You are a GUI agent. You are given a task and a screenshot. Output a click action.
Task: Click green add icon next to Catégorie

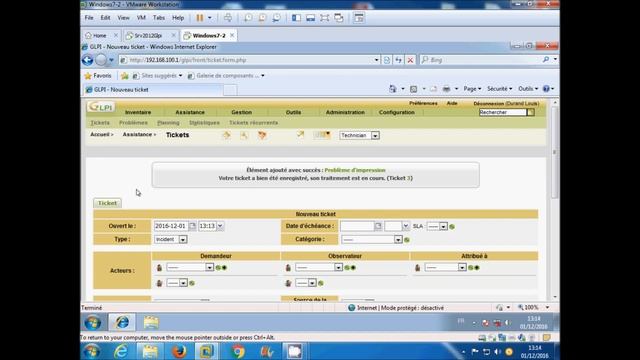click(x=407, y=240)
